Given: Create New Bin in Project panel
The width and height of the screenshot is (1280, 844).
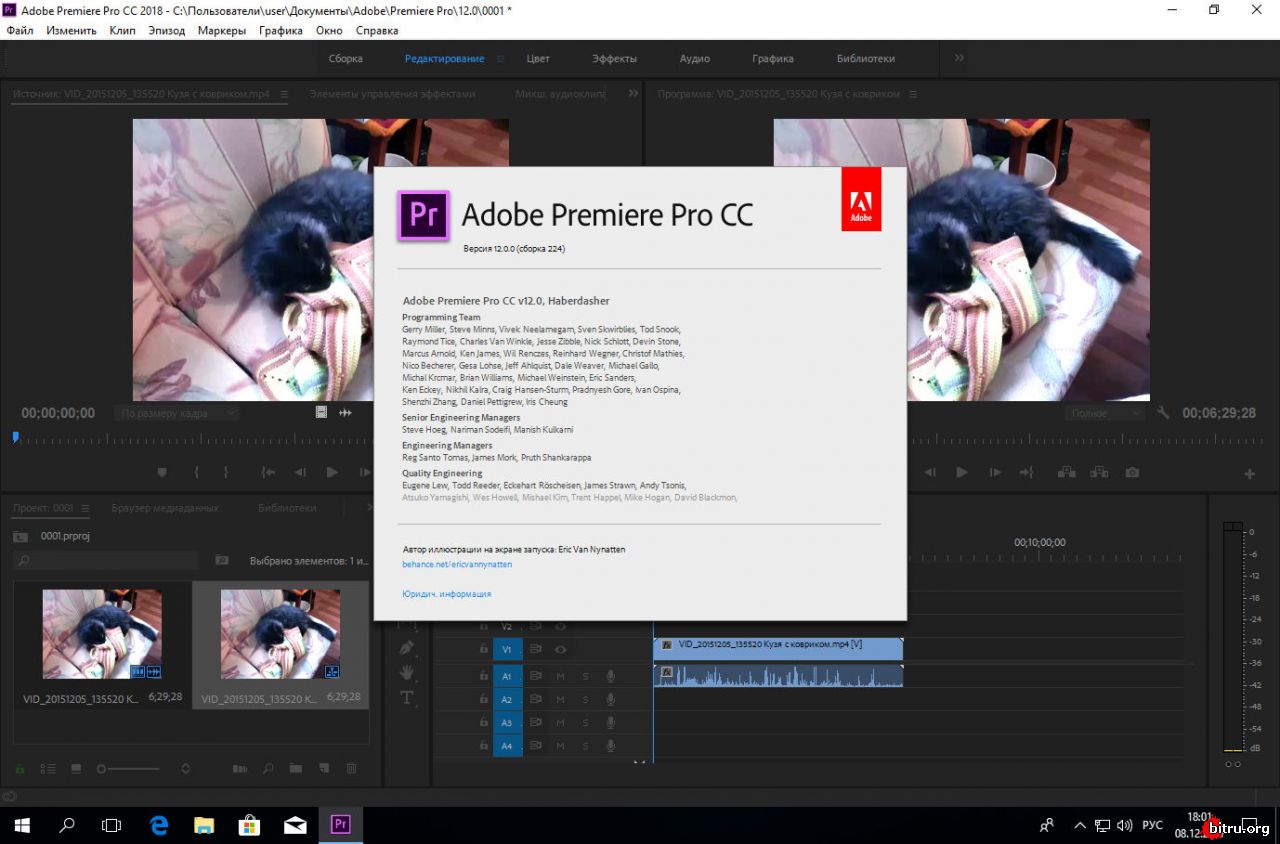Looking at the screenshot, I should tap(296, 769).
